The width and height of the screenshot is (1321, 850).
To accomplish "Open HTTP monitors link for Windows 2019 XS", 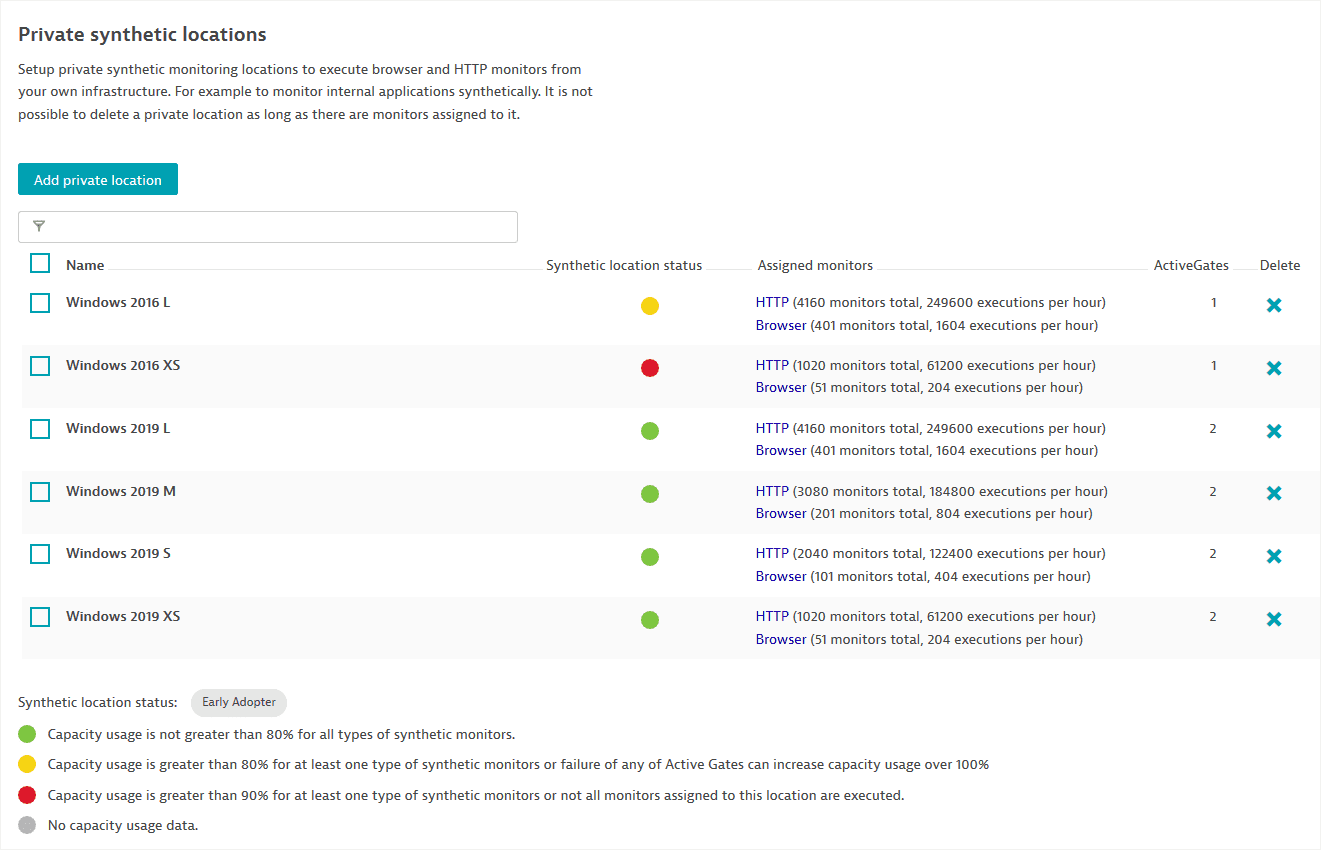I will (x=772, y=616).
